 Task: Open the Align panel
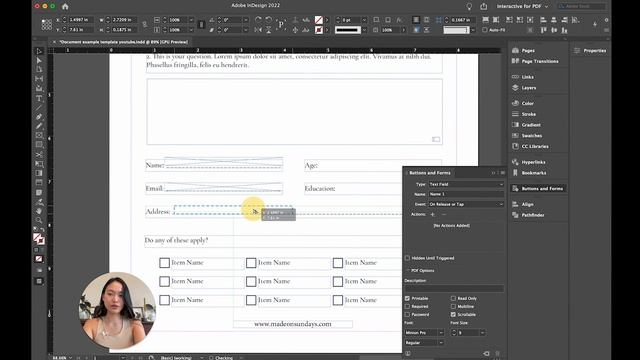522,204
